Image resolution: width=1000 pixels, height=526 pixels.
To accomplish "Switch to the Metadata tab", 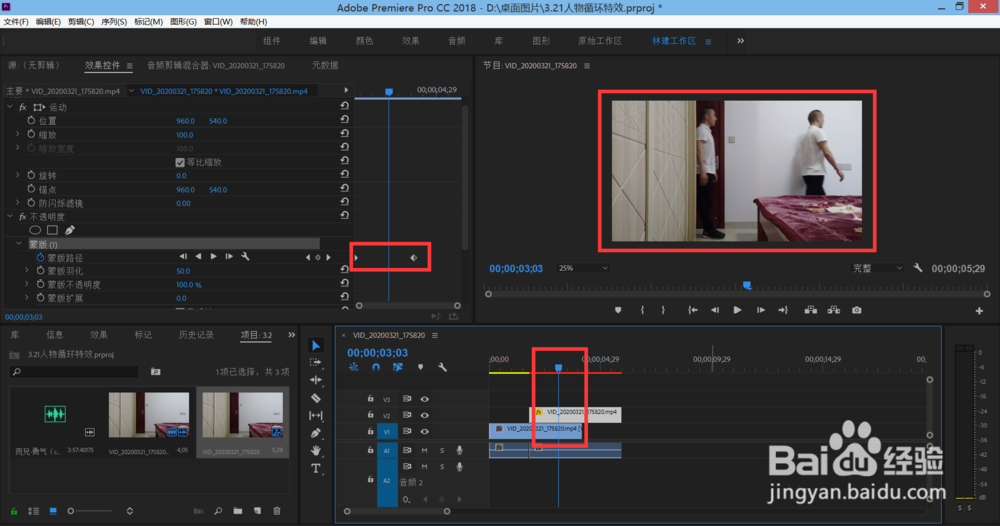I will pyautogui.click(x=325, y=65).
